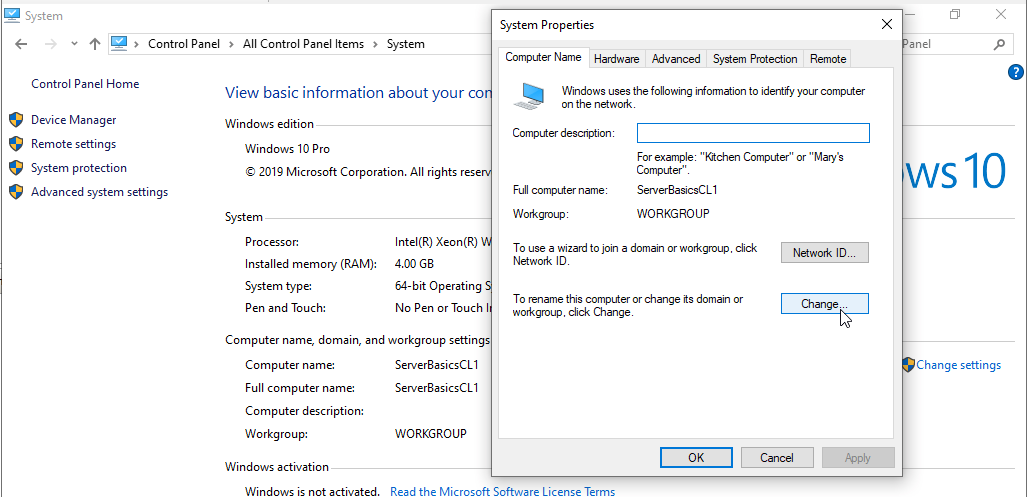Click the System protection shield icon
The width and height of the screenshot is (1027, 497).
point(16,168)
